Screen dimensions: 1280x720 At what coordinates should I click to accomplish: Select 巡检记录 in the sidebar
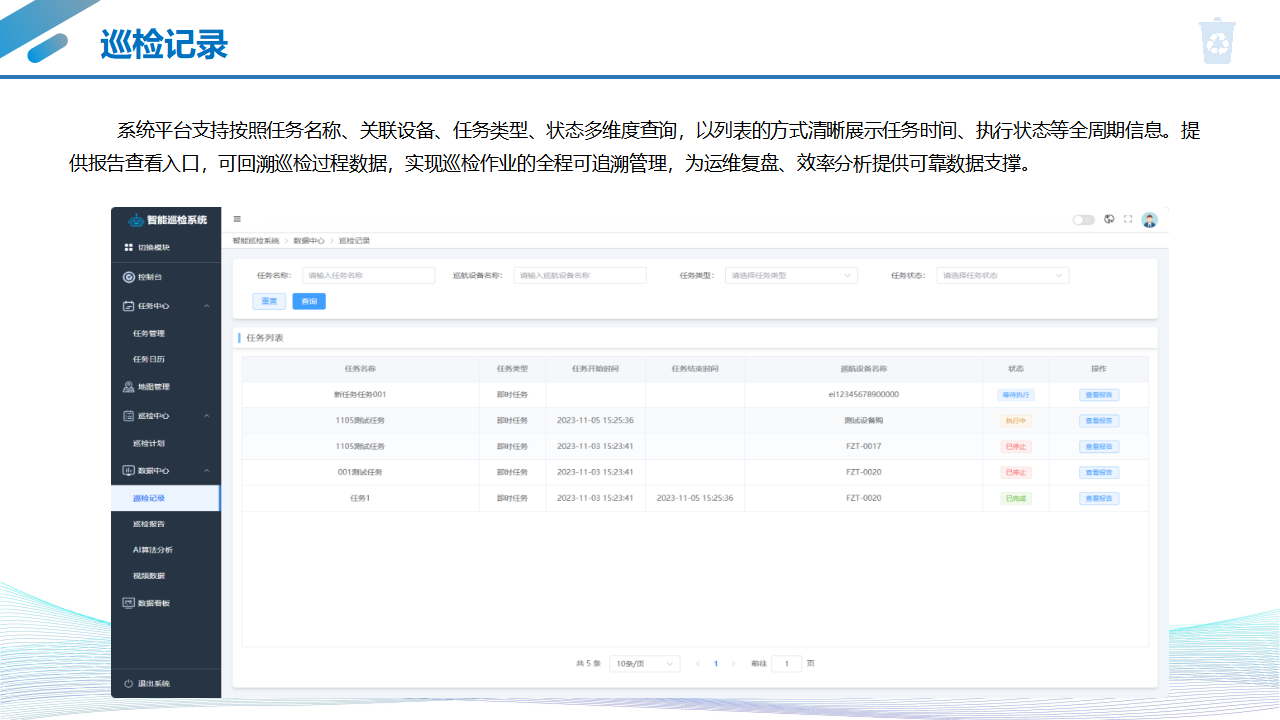pos(165,498)
